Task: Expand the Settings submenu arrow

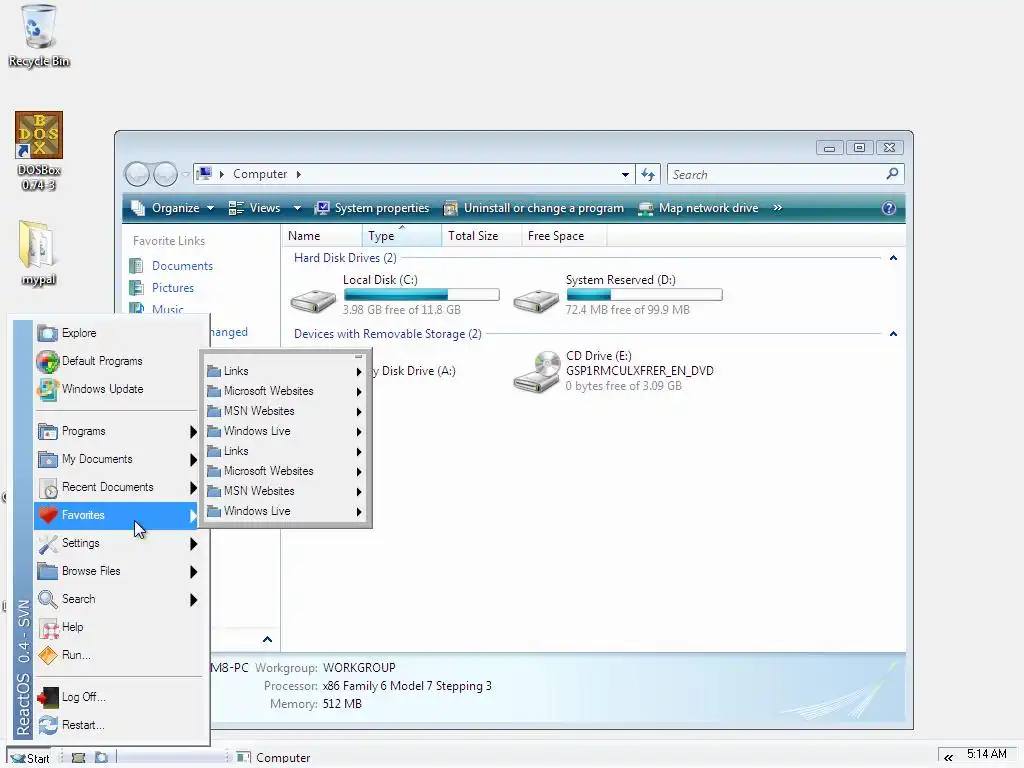Action: [193, 543]
